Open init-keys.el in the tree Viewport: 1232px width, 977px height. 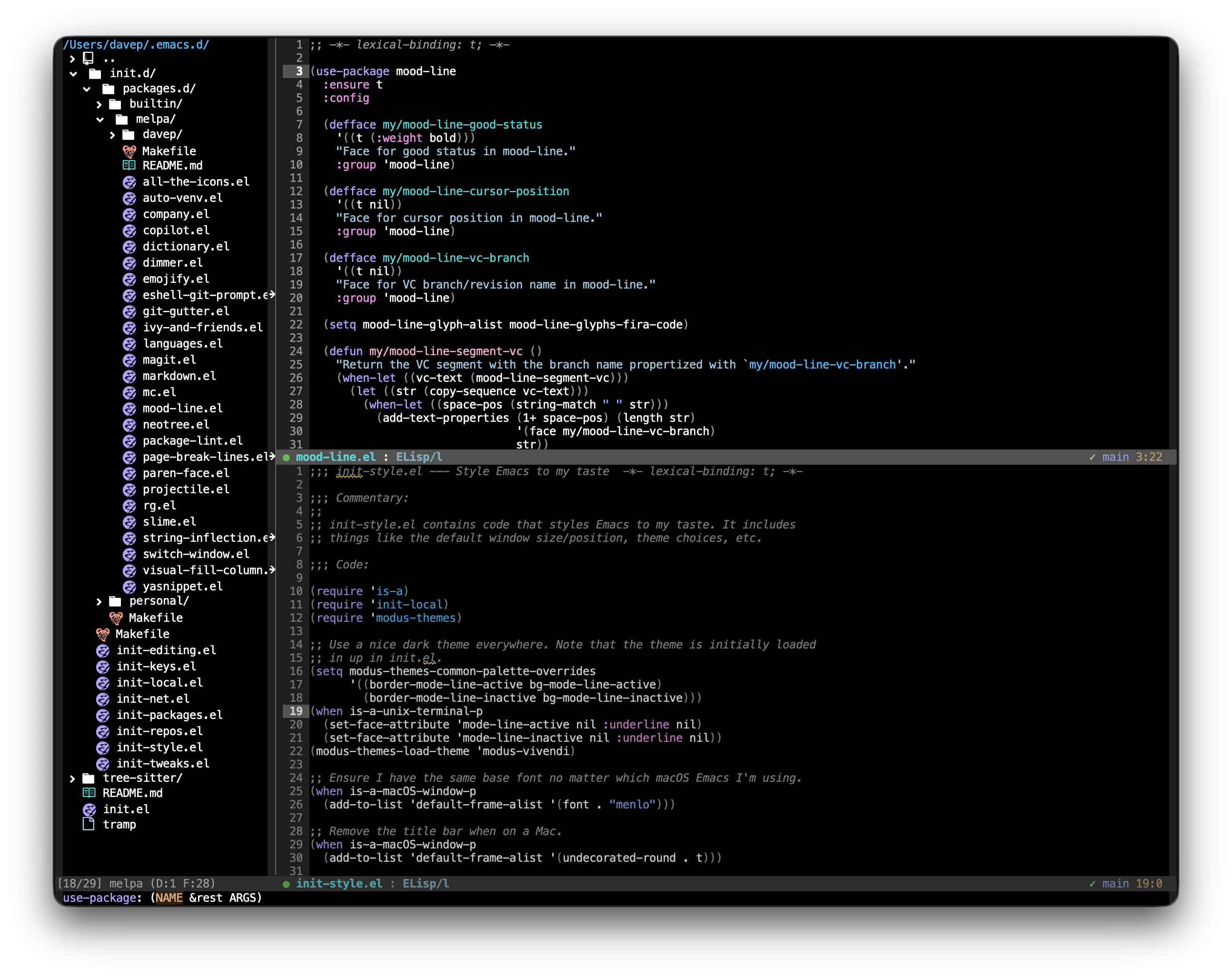tap(156, 667)
